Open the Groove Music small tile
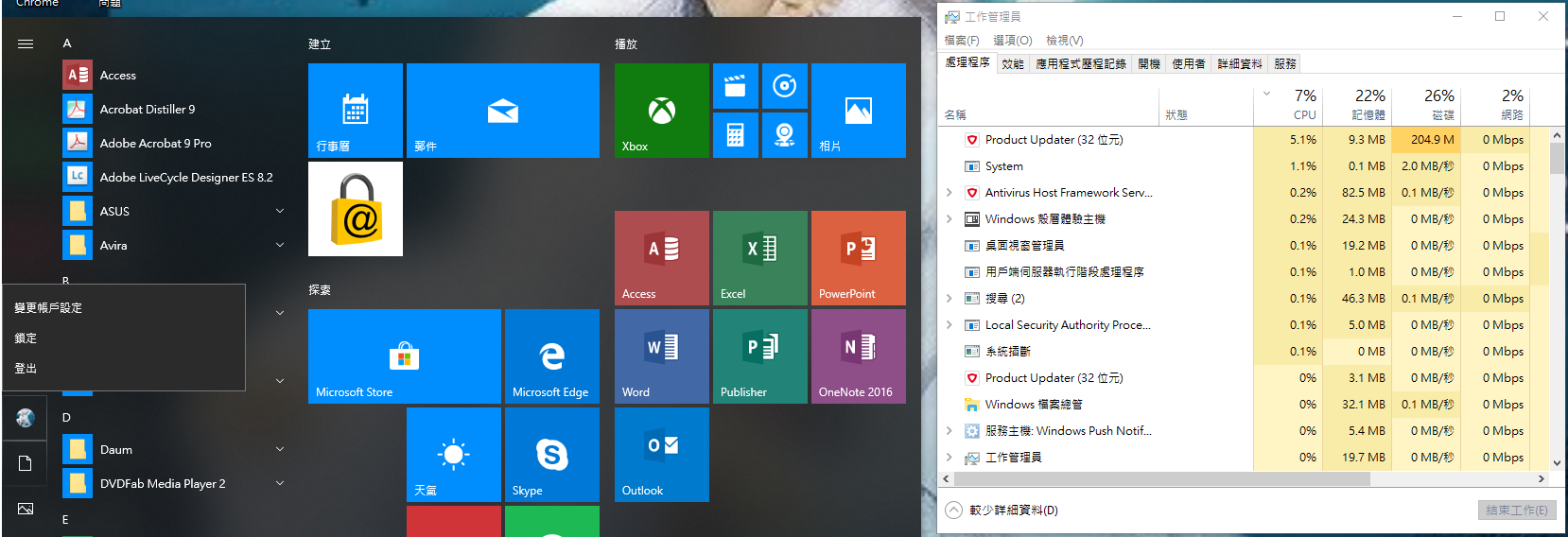1568x537 pixels. click(785, 86)
